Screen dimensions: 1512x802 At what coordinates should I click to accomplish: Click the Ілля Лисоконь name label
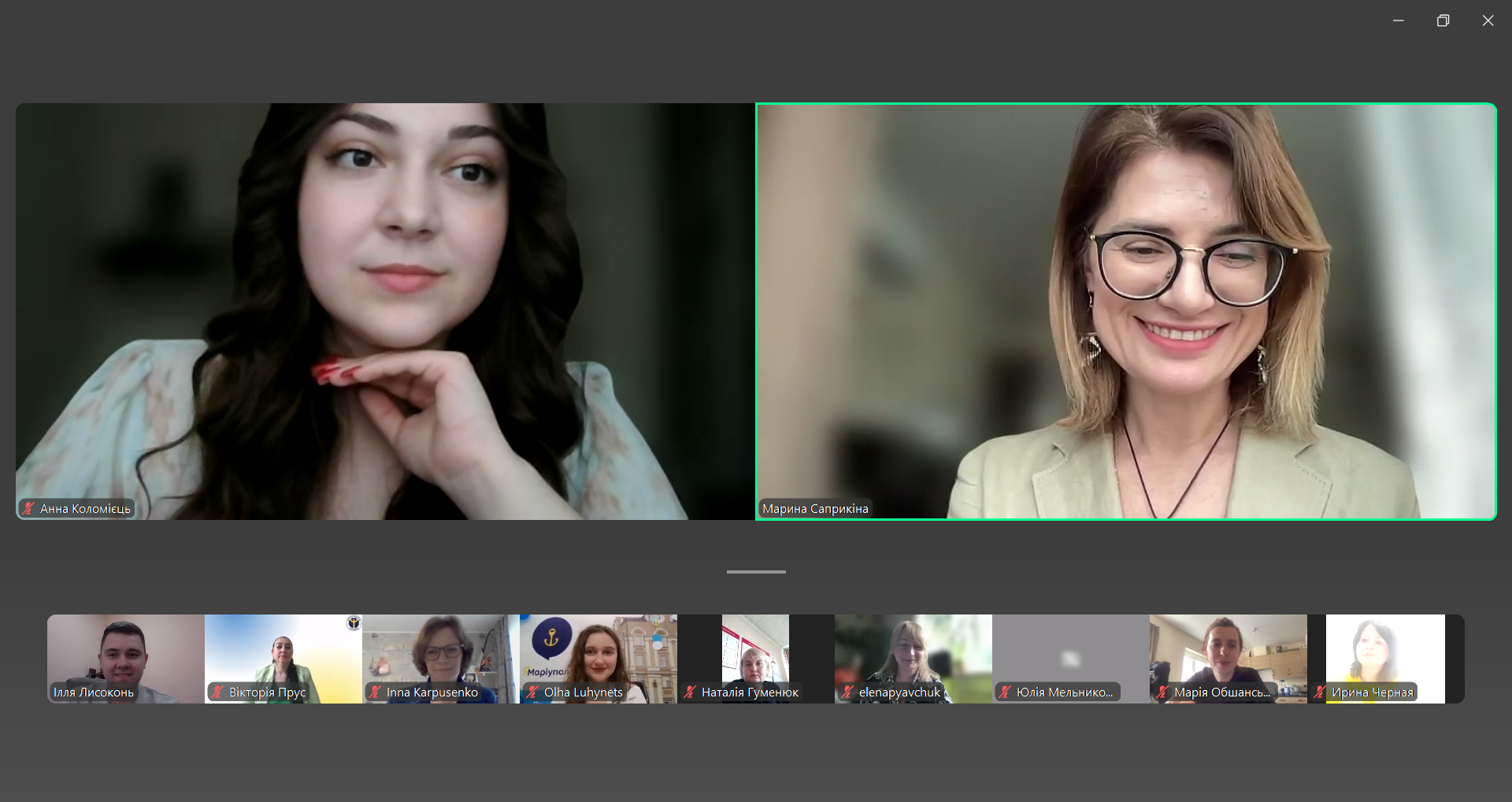94,692
